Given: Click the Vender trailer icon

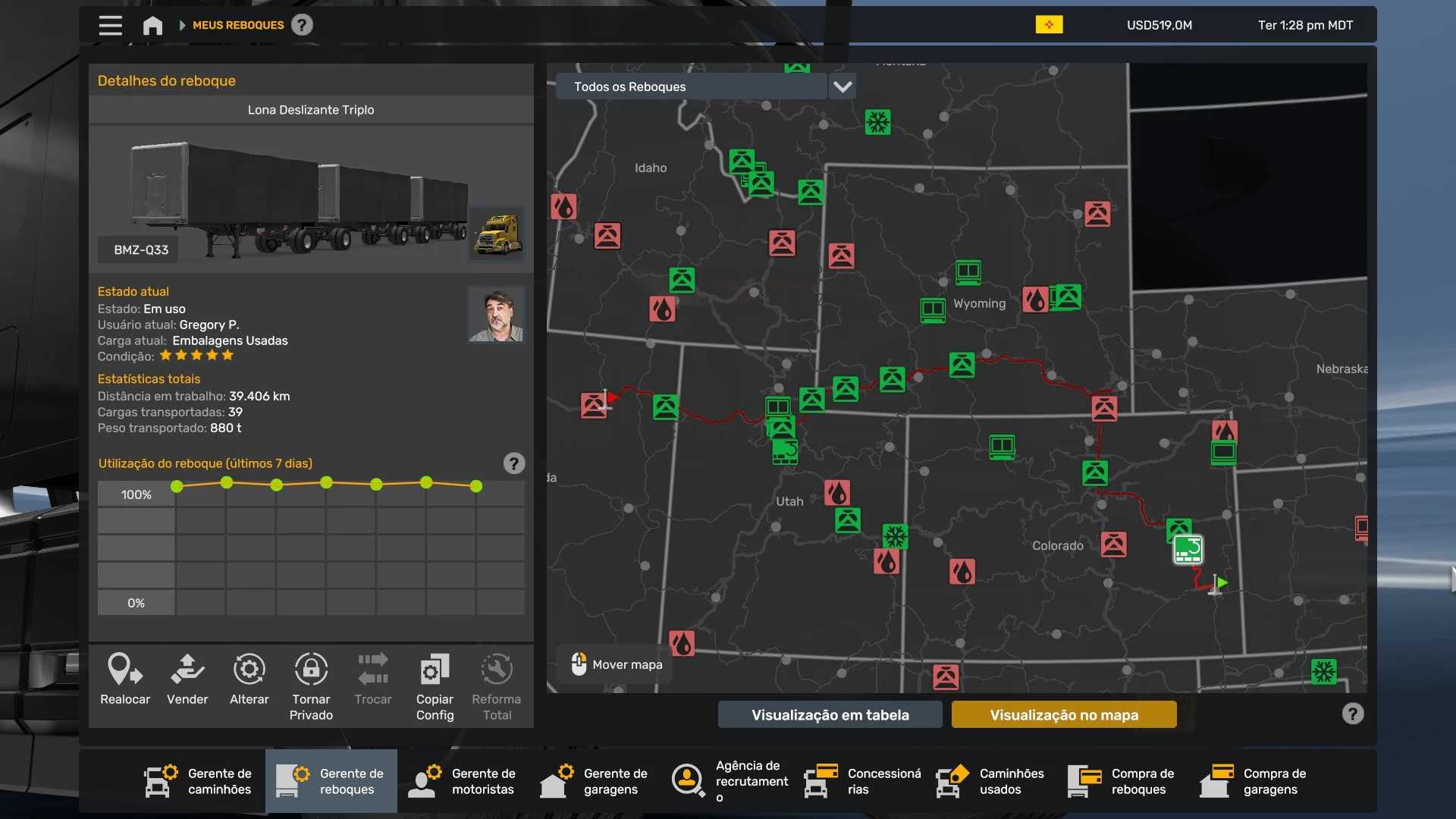Looking at the screenshot, I should coord(187,670).
